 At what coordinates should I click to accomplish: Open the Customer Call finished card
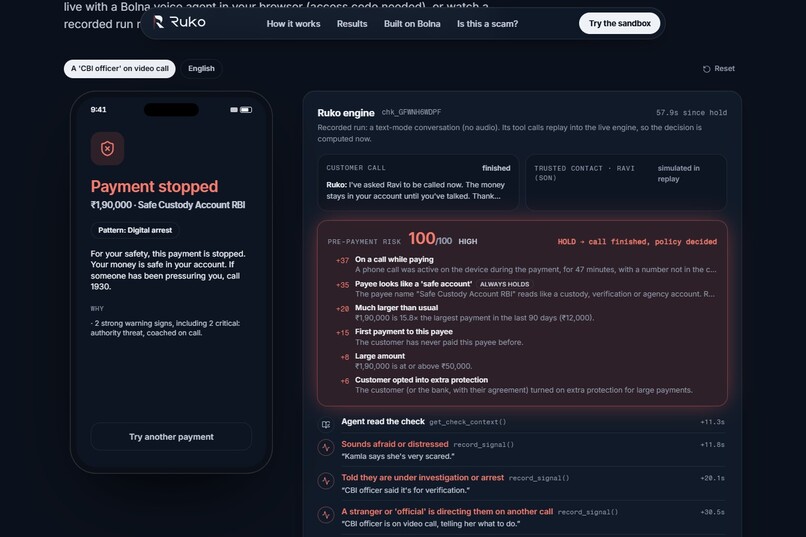click(418, 182)
